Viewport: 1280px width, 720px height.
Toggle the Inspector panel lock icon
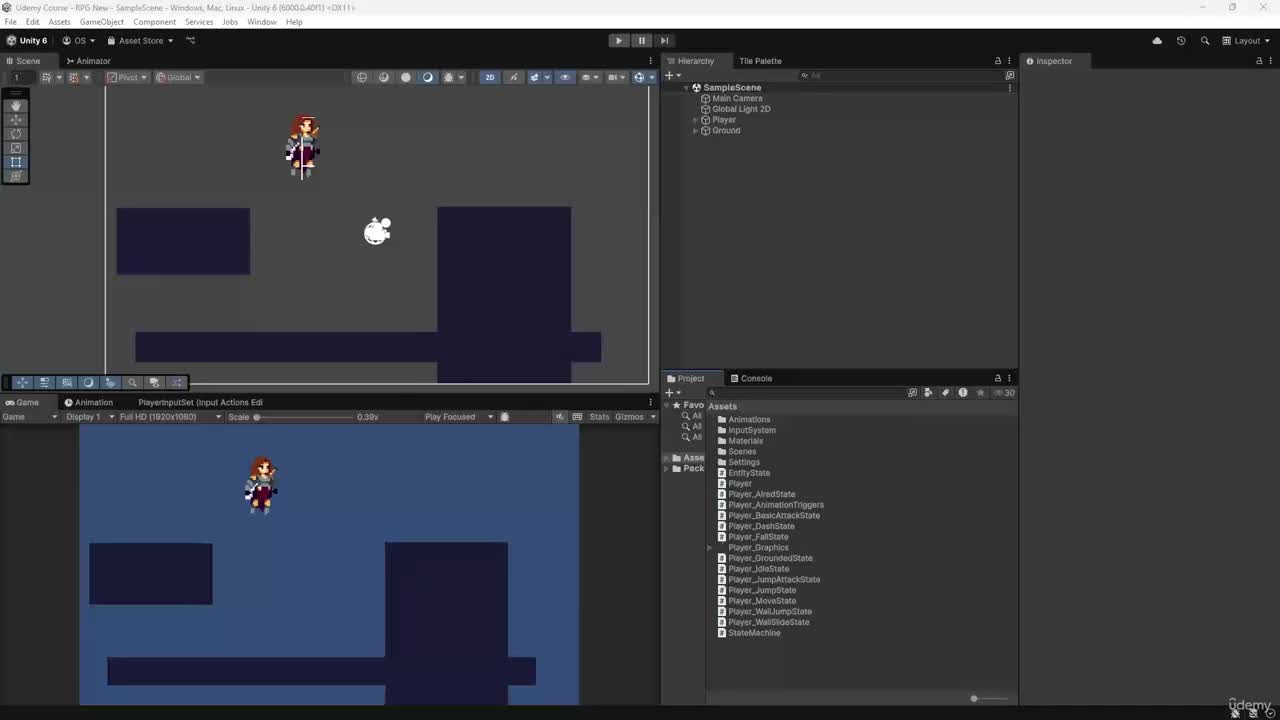click(1259, 61)
